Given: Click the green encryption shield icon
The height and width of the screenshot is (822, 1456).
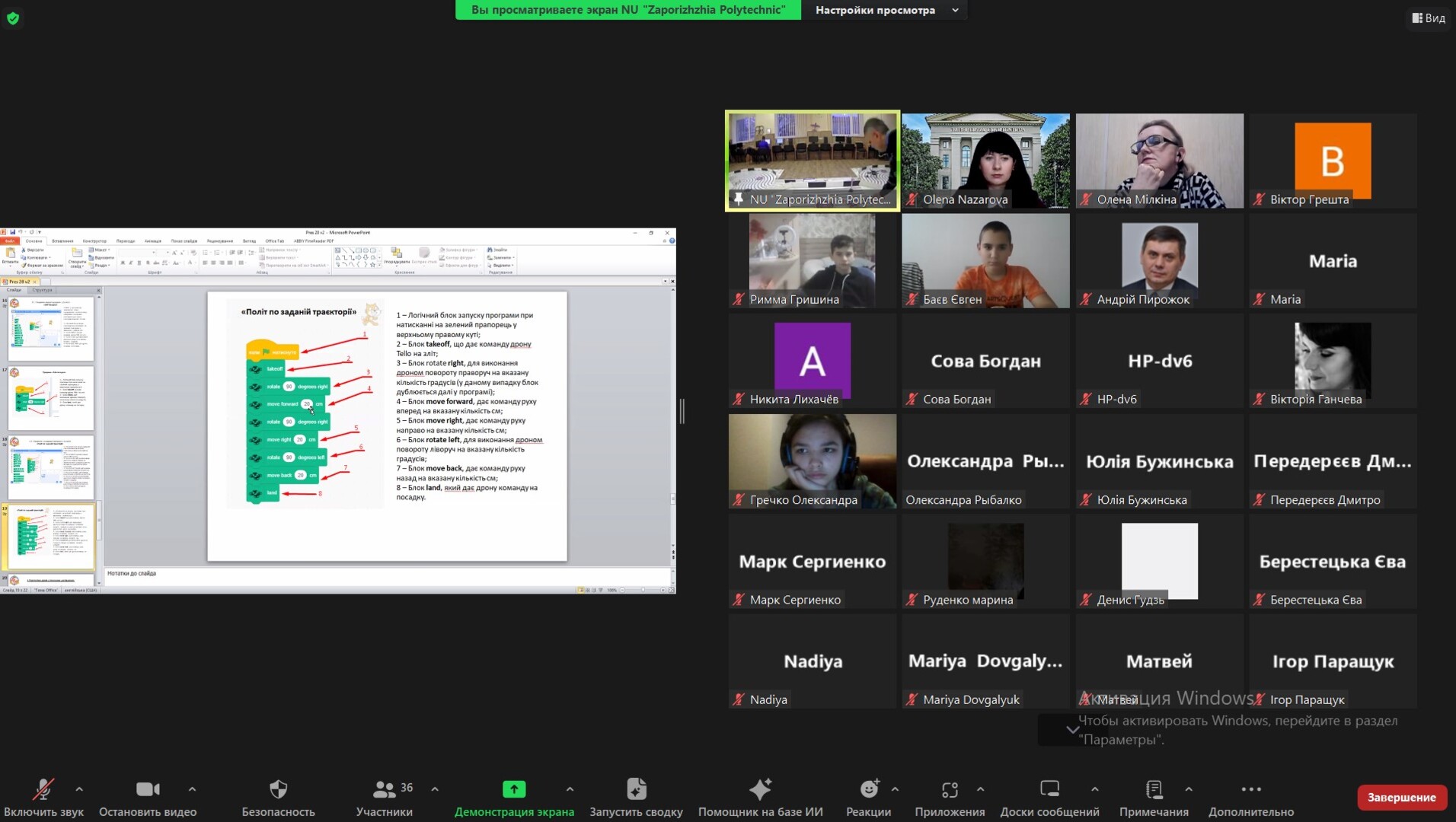Looking at the screenshot, I should (x=13, y=18).
